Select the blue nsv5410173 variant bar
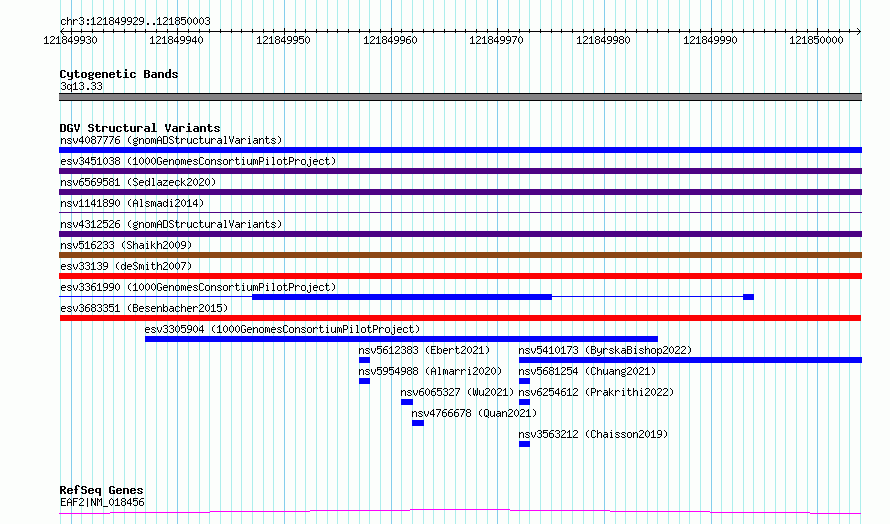Screen dimensions: 890x524 (x=690, y=360)
